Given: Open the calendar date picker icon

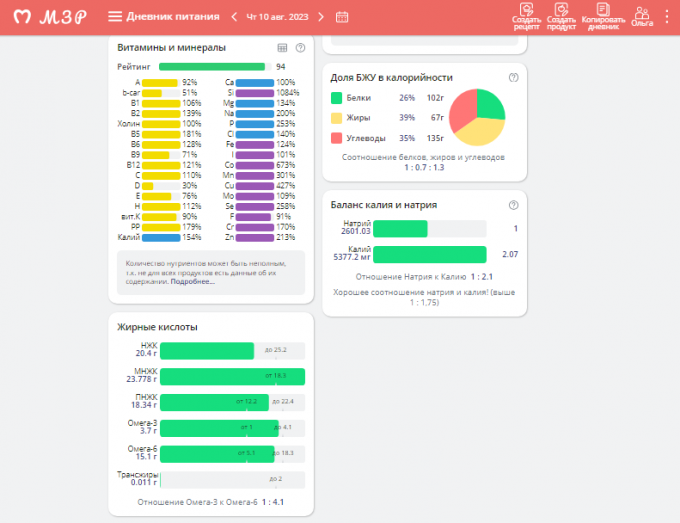Looking at the screenshot, I should point(342,17).
